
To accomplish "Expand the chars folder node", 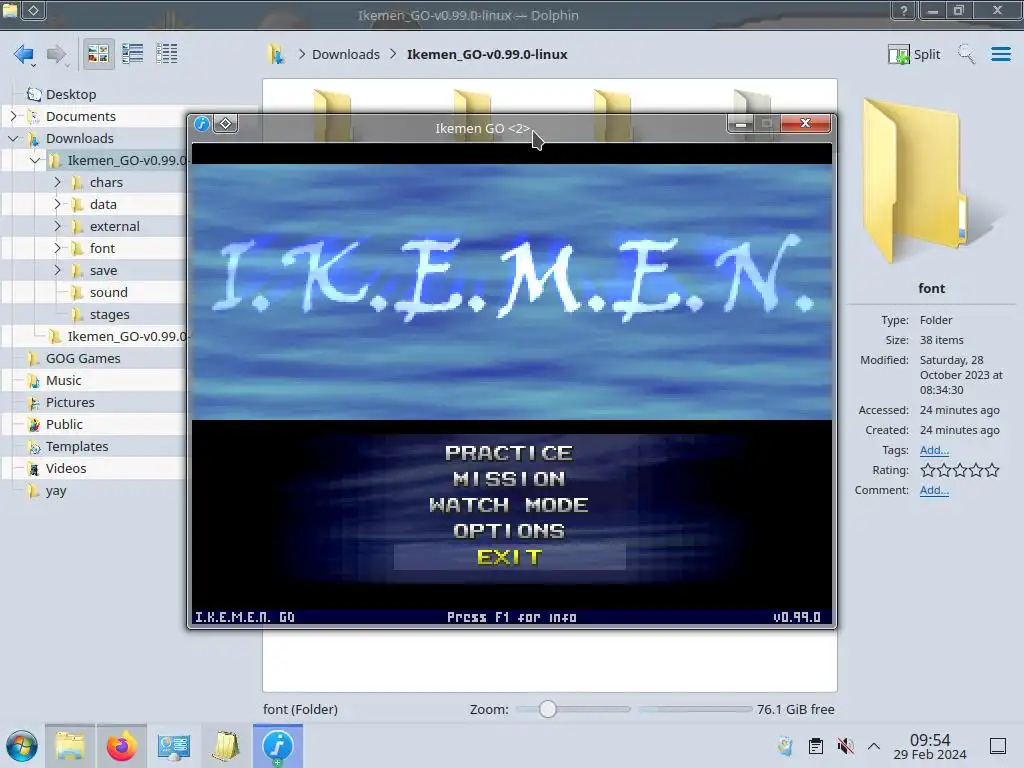I will [57, 182].
